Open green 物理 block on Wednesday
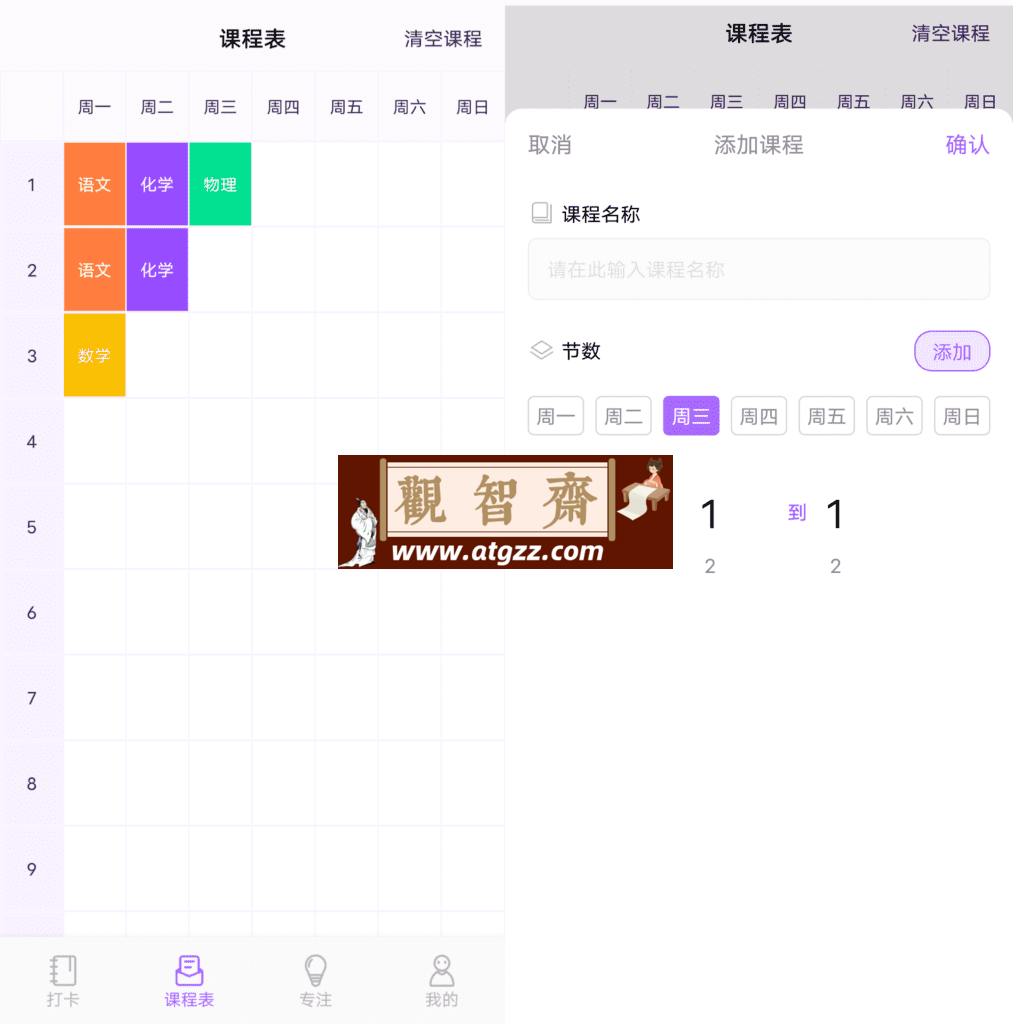Viewport: 1013px width, 1024px height. [220, 184]
